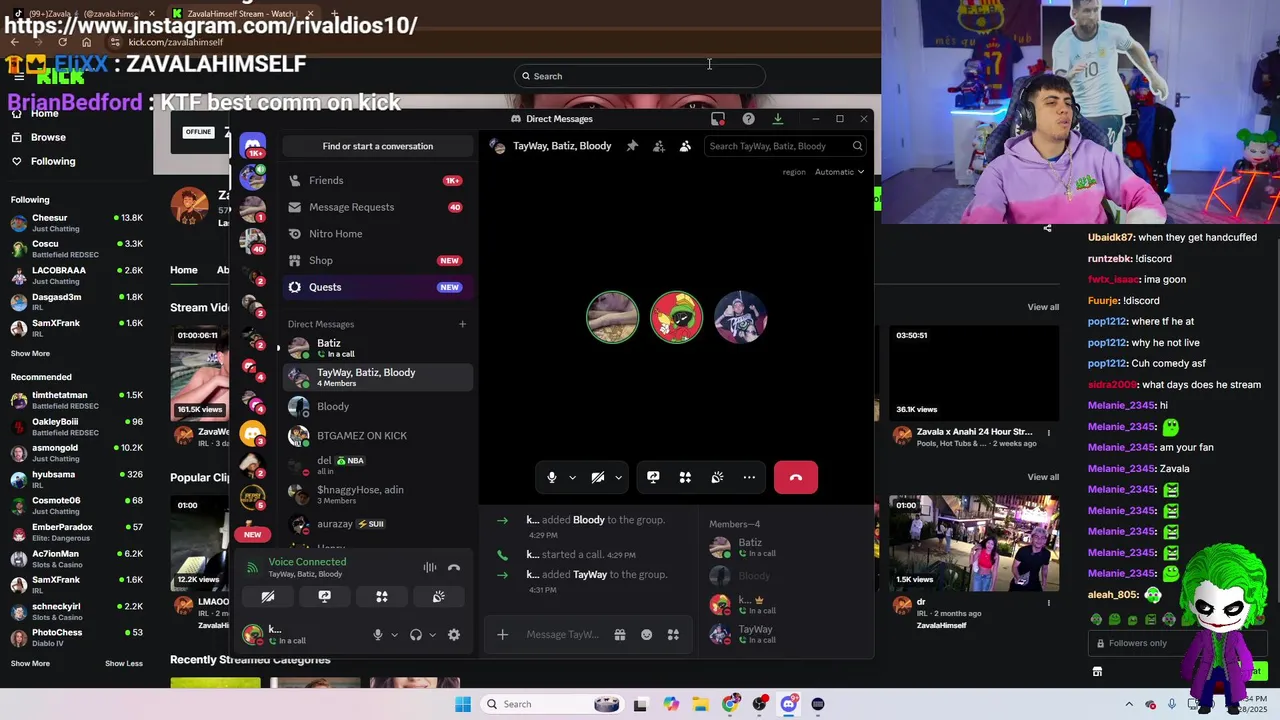Open Friends in Discord sidebar

tap(377, 180)
